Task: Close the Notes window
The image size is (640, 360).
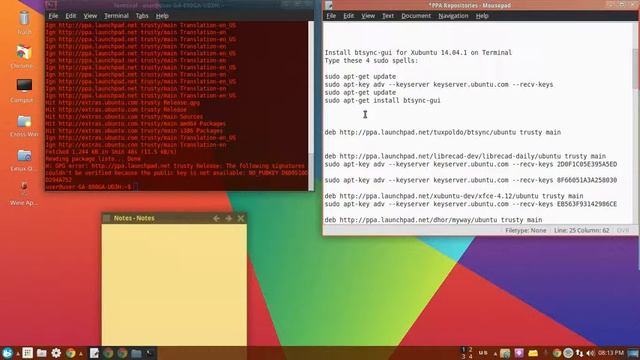Action: pyautogui.click(x=241, y=218)
